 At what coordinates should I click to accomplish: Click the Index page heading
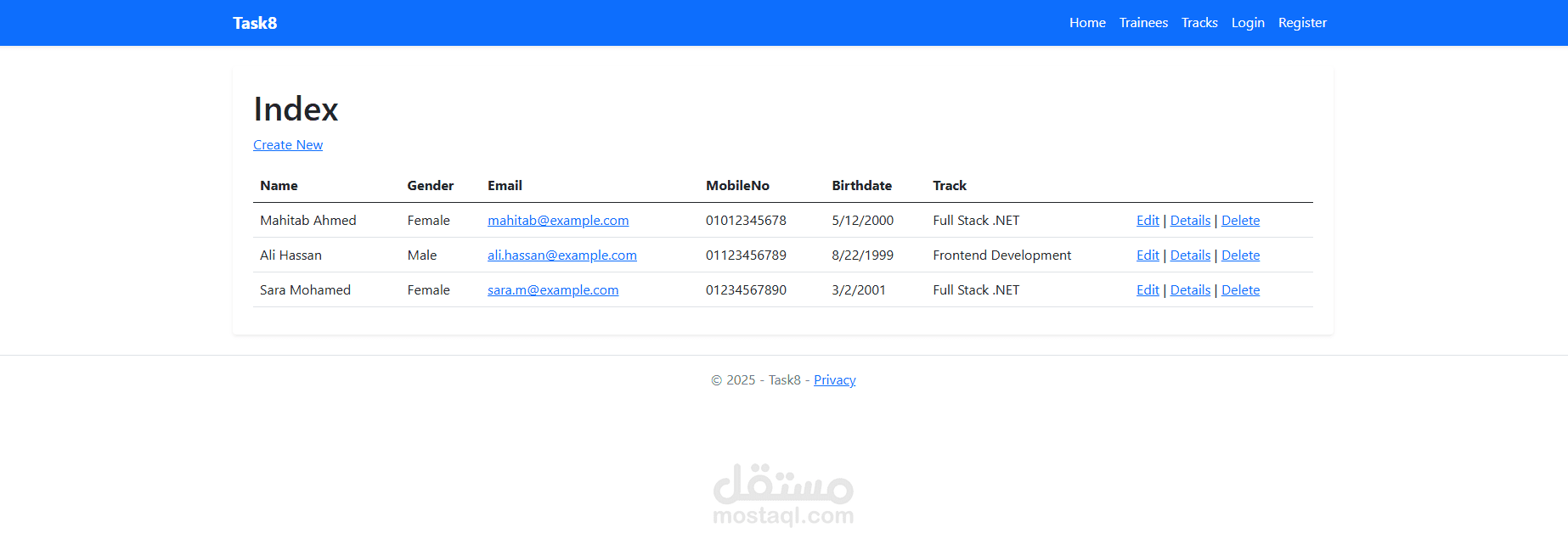coord(296,109)
